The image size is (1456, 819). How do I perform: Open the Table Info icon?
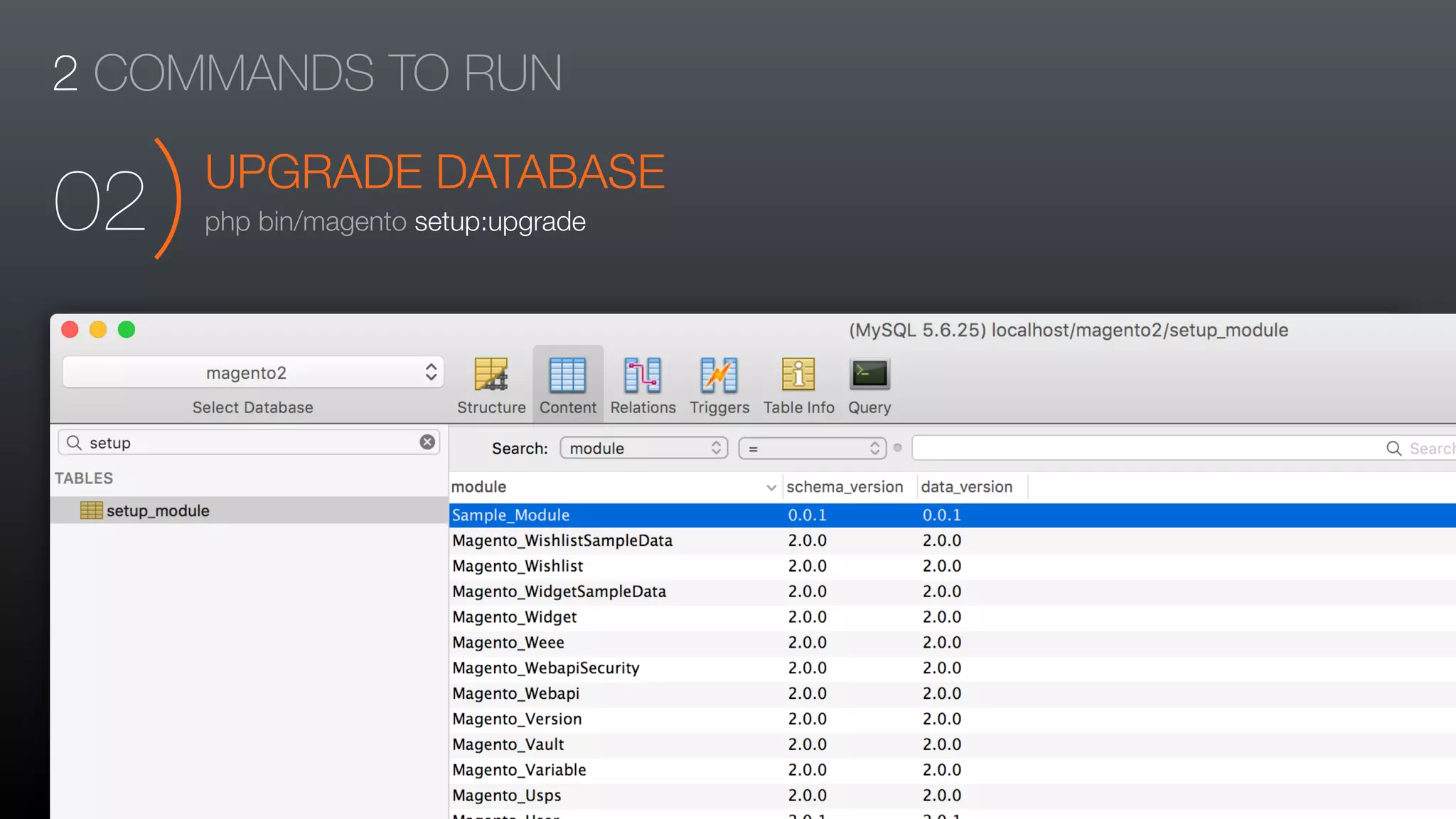(x=798, y=385)
